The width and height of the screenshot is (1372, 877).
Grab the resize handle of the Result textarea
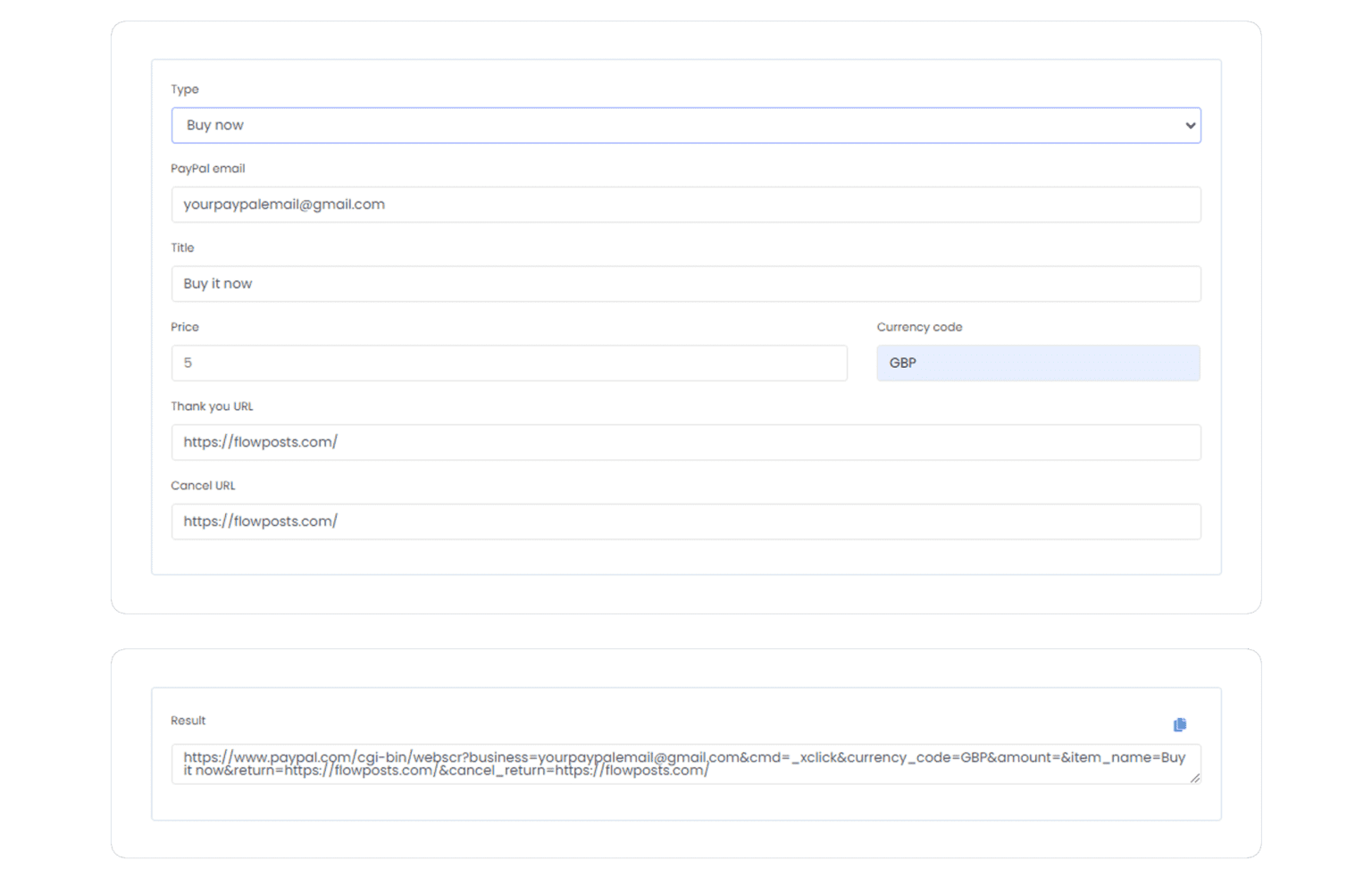coord(1195,779)
